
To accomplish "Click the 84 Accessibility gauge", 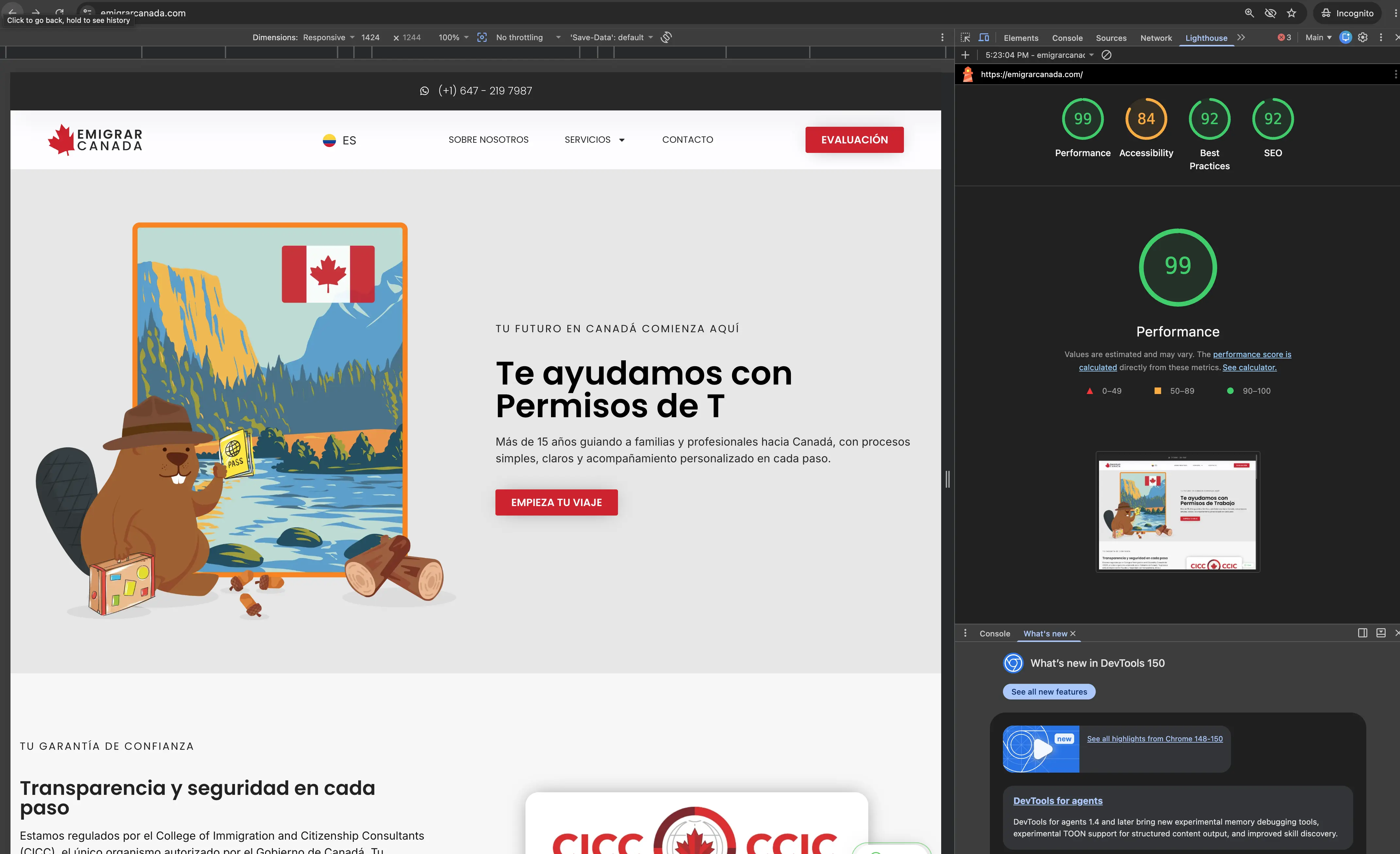I will point(1146,119).
